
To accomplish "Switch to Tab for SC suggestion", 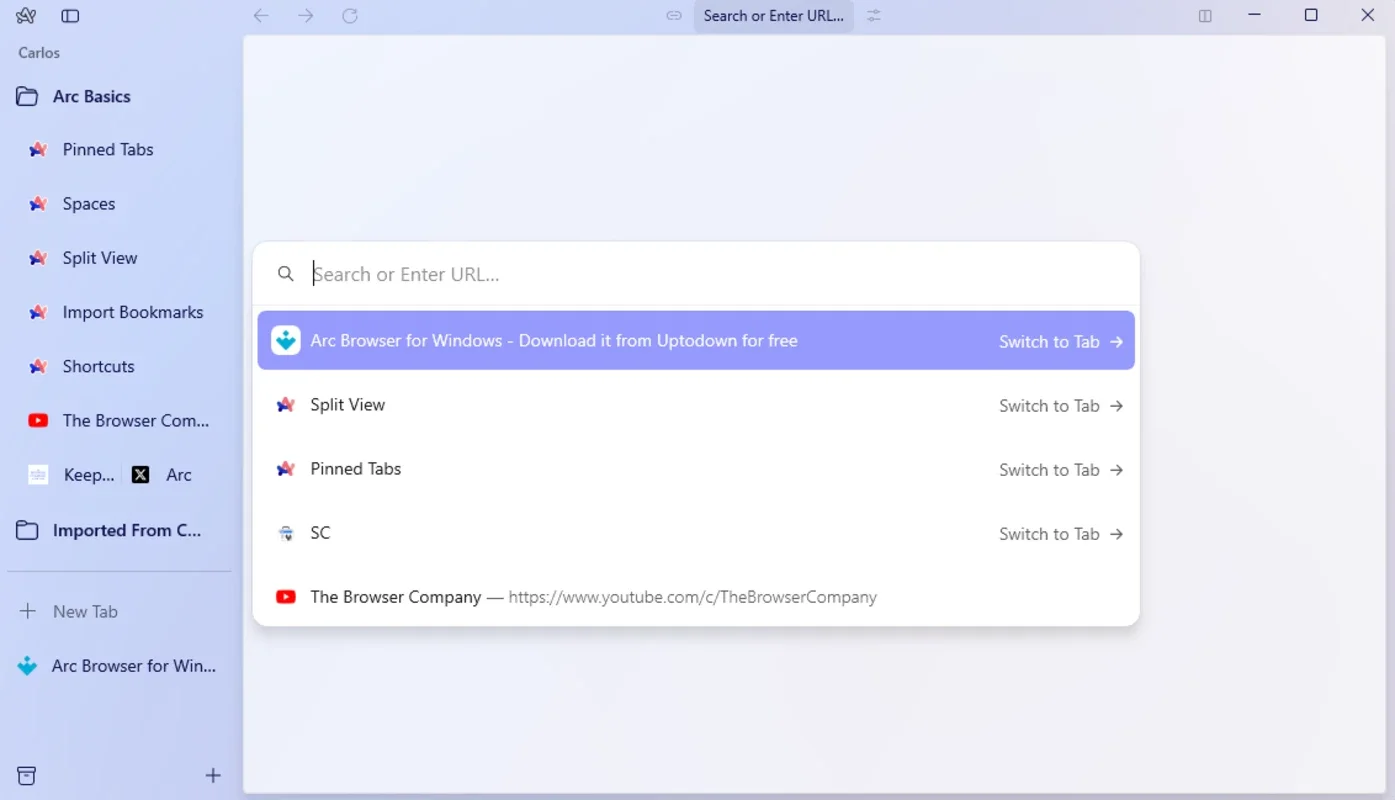I will 1060,534.
